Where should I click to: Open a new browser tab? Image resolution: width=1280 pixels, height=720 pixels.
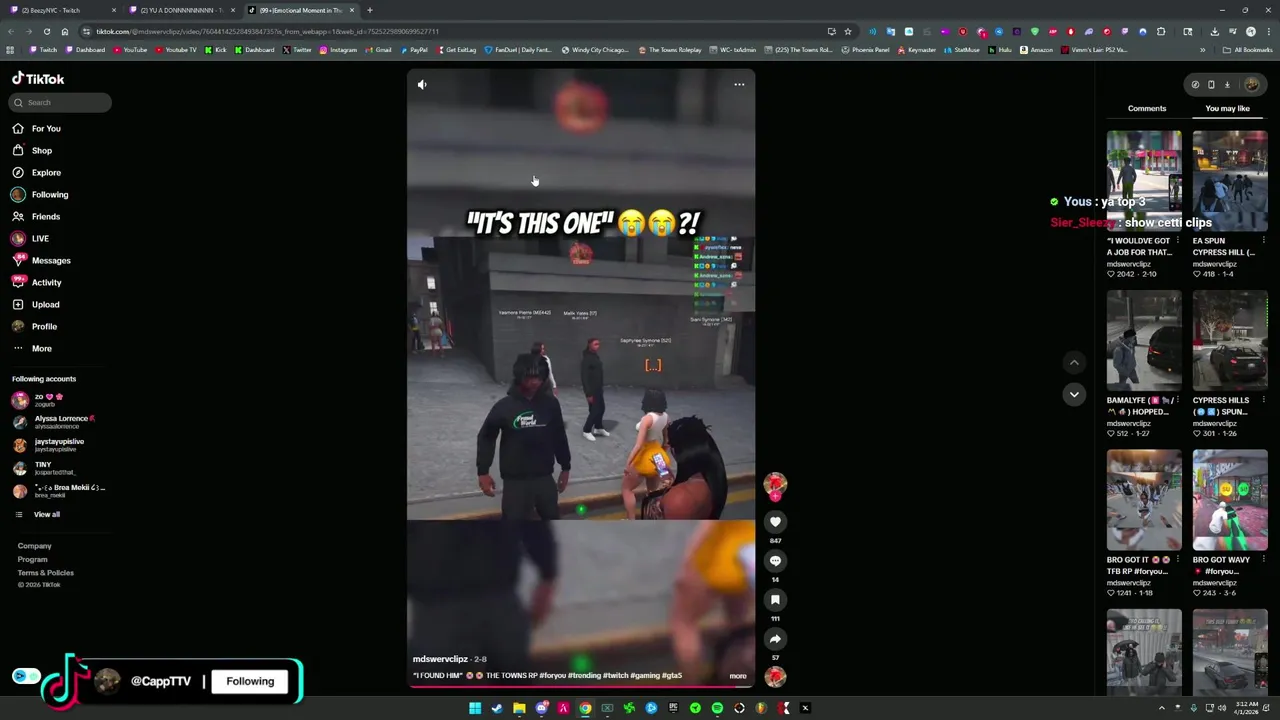click(x=369, y=10)
